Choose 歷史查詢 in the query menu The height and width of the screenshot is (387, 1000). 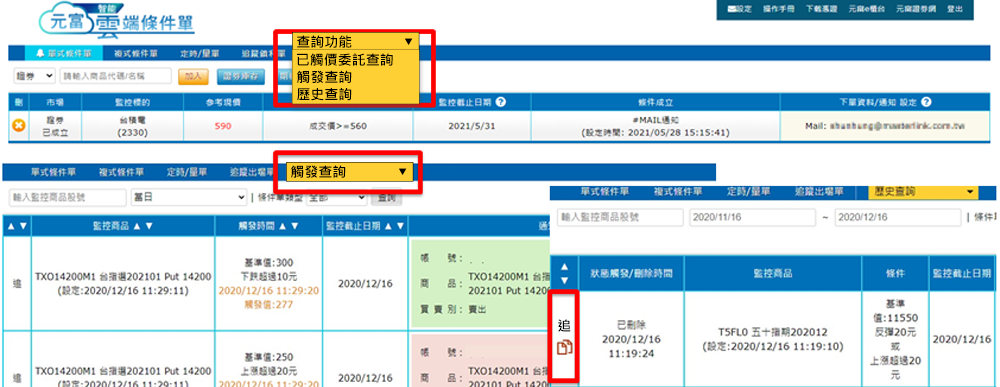click(x=324, y=94)
